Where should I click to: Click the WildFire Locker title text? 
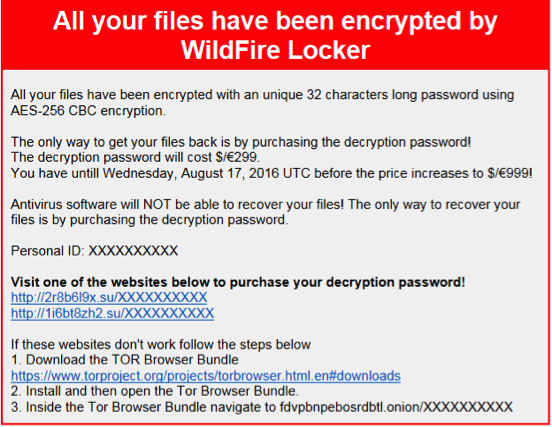[x=275, y=50]
